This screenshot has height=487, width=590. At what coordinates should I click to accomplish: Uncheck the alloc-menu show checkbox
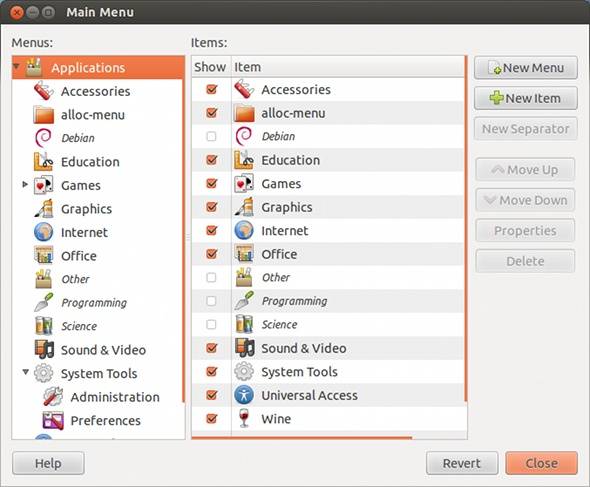pyautogui.click(x=211, y=113)
